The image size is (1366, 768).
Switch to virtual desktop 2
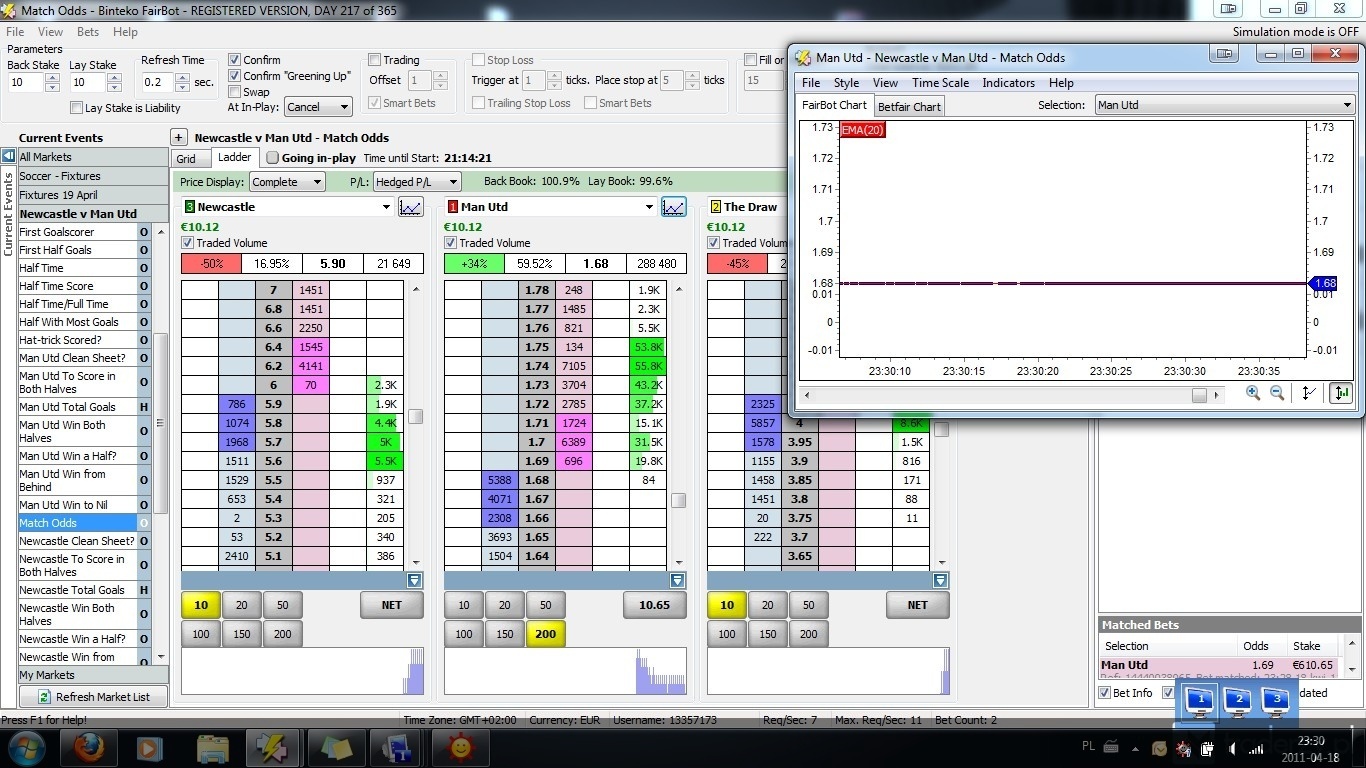click(1238, 701)
